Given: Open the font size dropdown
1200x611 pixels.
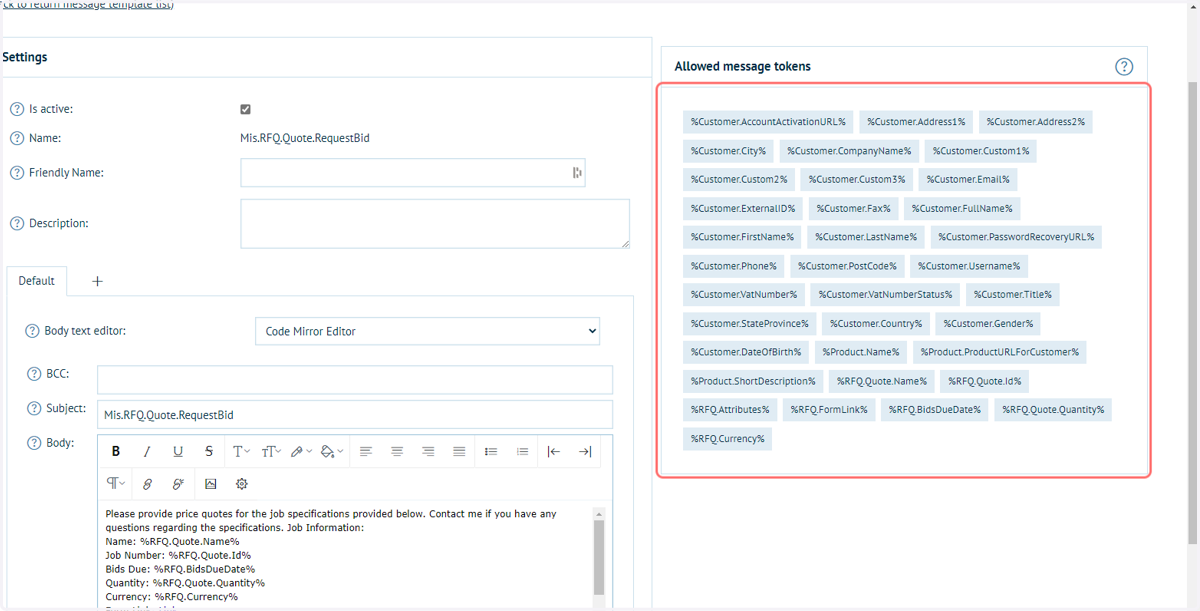Looking at the screenshot, I should point(271,452).
